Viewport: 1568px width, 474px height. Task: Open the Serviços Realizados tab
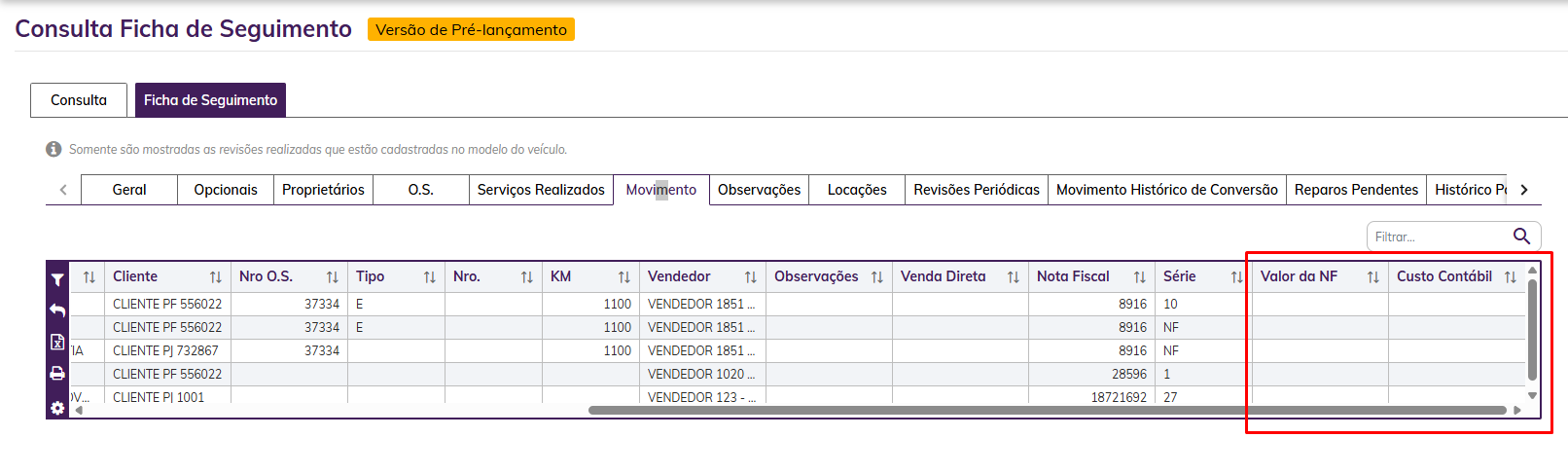tap(541, 190)
